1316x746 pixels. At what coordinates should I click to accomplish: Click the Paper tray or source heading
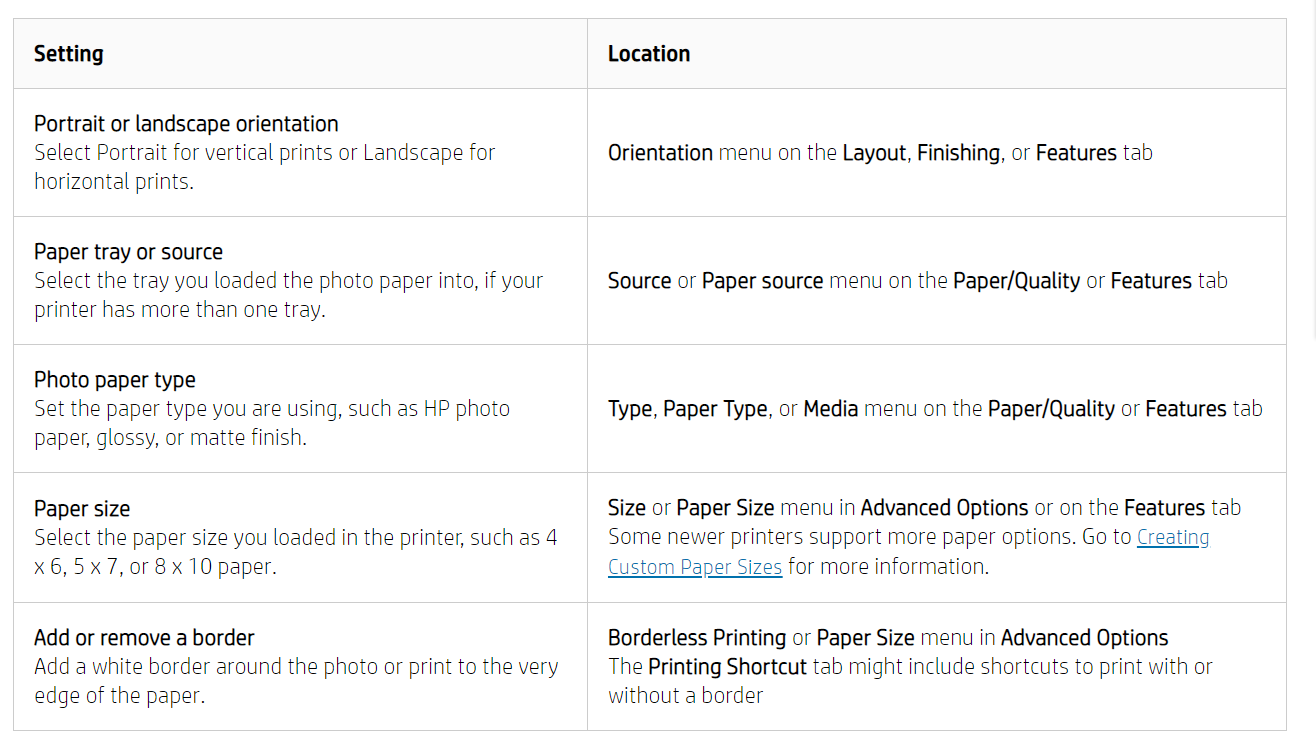(x=128, y=252)
